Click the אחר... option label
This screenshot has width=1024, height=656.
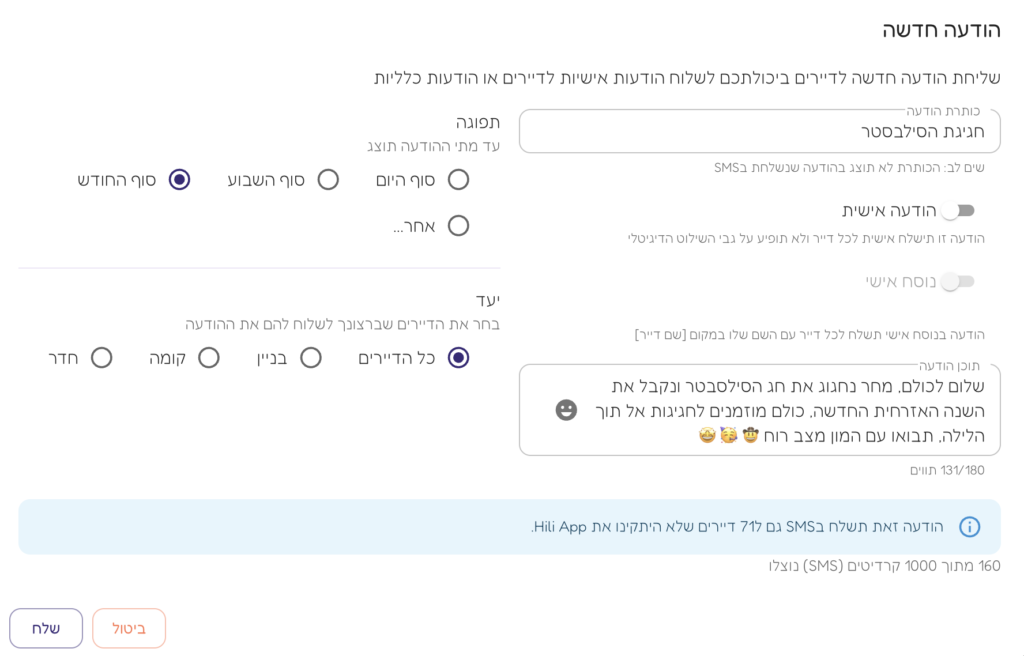pyautogui.click(x=414, y=226)
